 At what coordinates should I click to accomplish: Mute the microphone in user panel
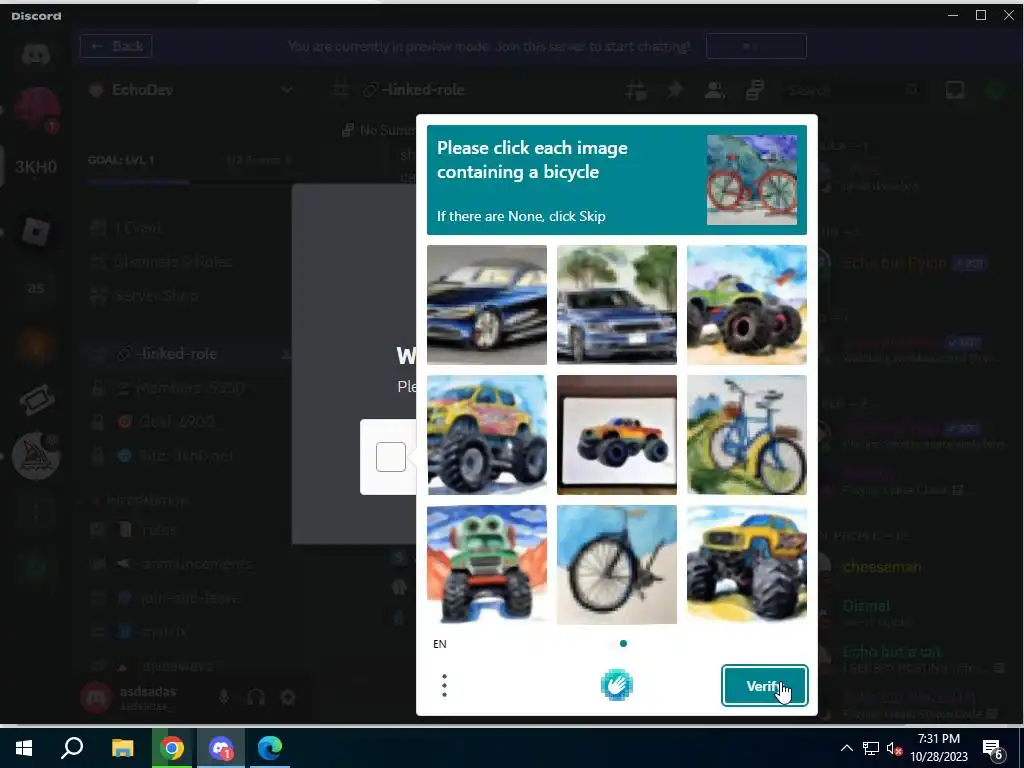click(224, 697)
